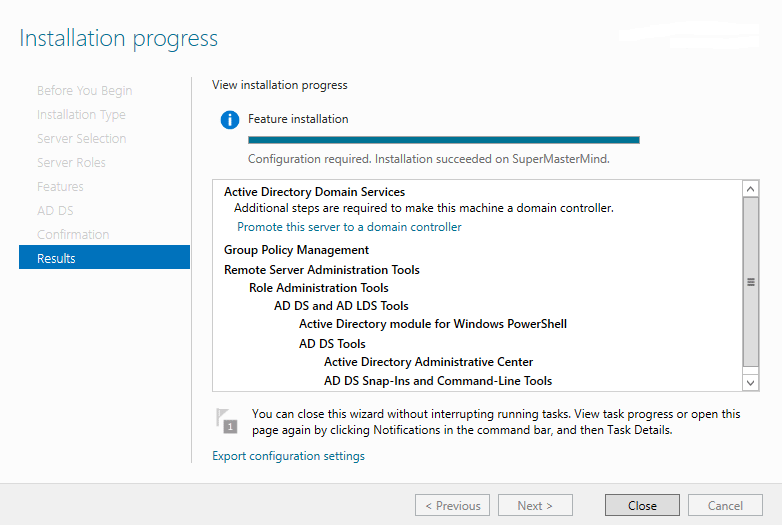Select the Confirmation step in the sidebar
This screenshot has height=525, width=782.
[x=73, y=234]
